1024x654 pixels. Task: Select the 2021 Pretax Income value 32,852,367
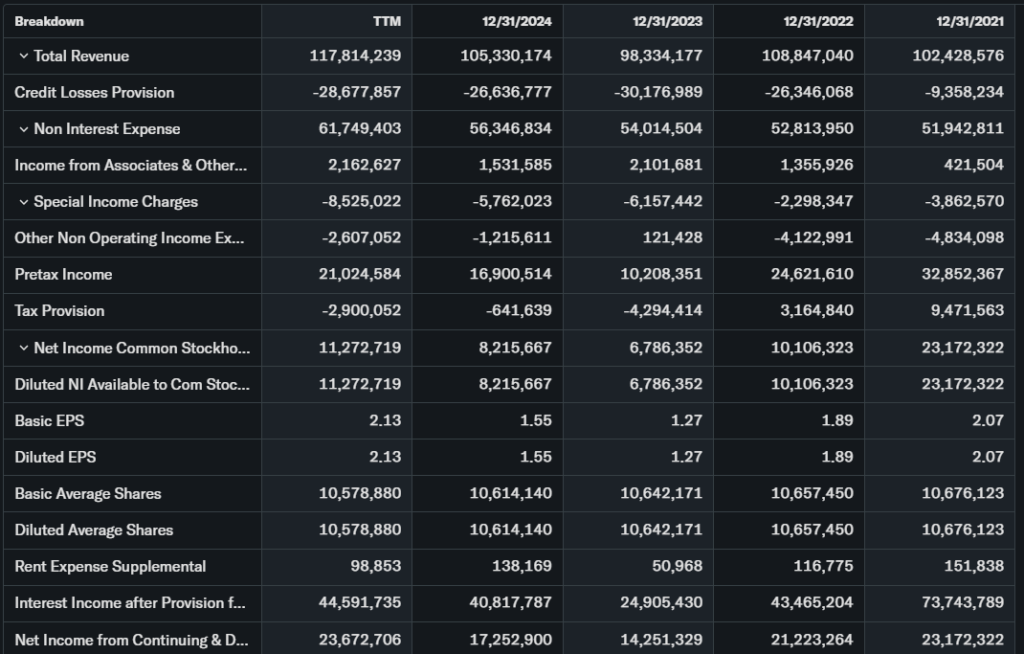coord(957,275)
